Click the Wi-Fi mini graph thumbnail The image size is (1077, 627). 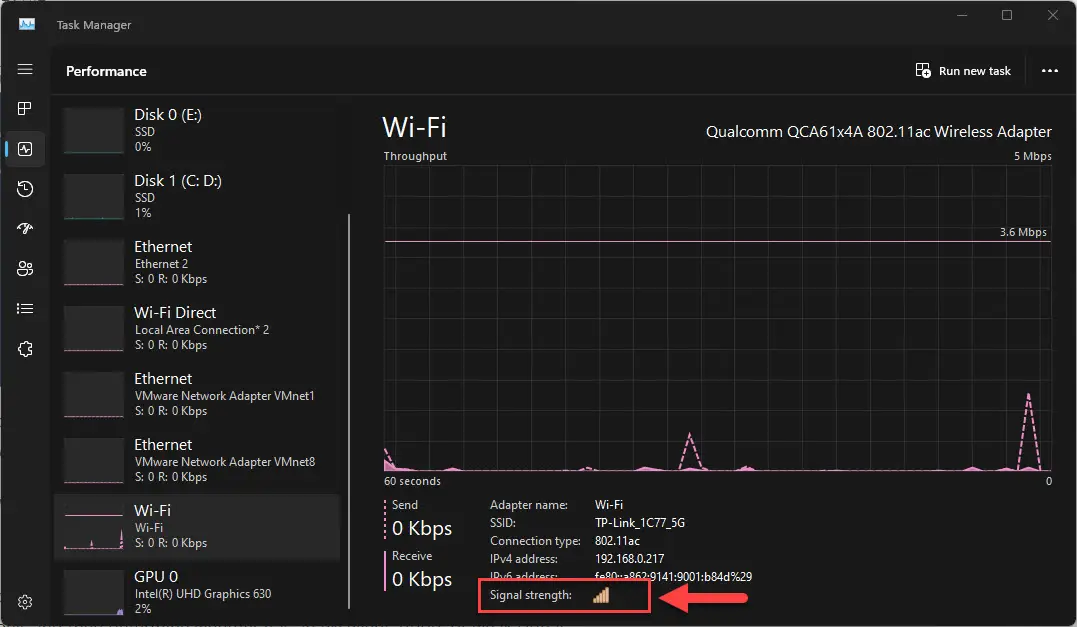(93, 527)
